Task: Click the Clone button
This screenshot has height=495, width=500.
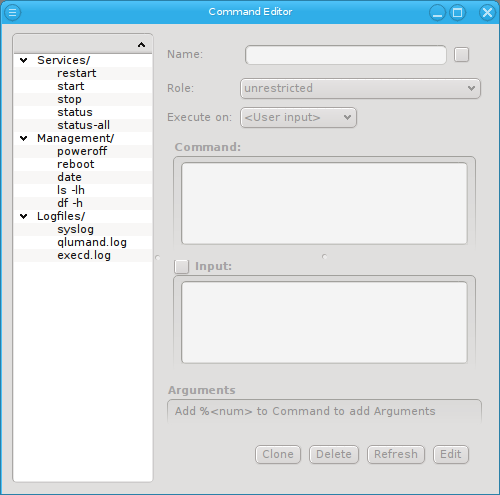Action: (x=278, y=454)
